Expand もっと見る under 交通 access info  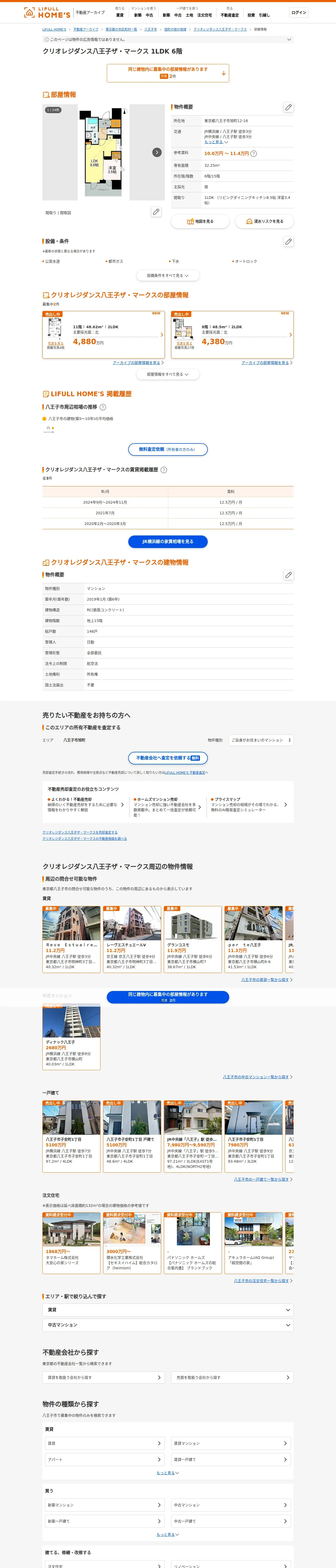click(216, 142)
